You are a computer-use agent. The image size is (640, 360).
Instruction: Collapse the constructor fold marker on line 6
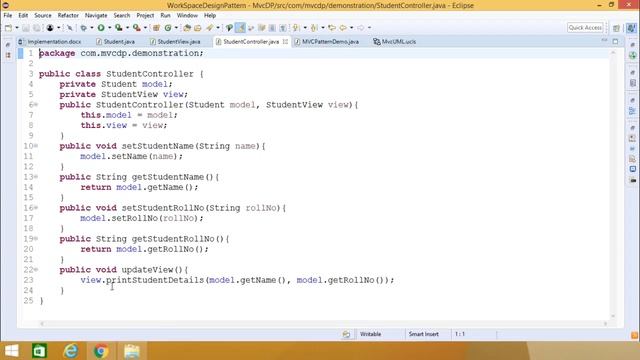click(x=36, y=105)
